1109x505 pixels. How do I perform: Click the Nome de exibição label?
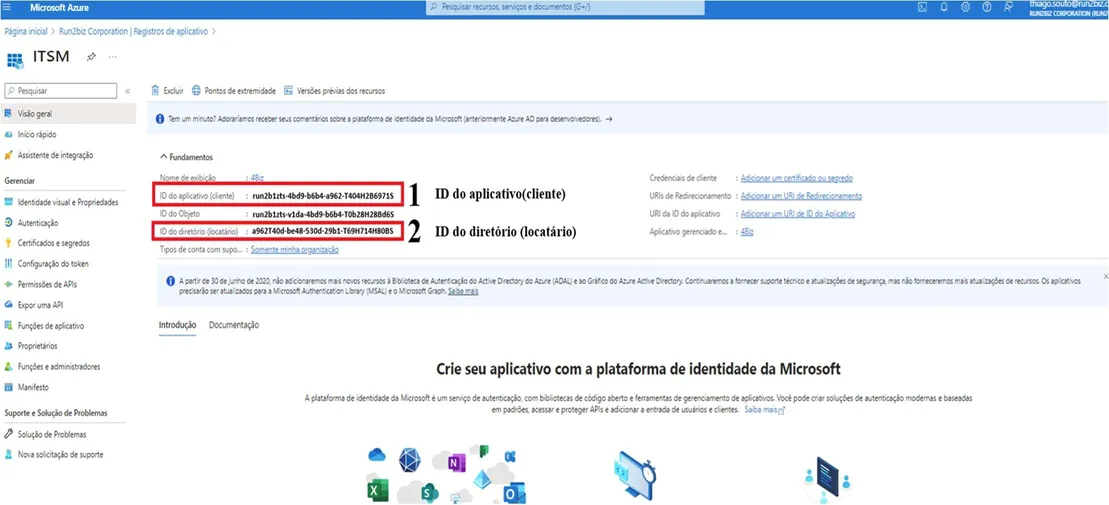point(187,178)
